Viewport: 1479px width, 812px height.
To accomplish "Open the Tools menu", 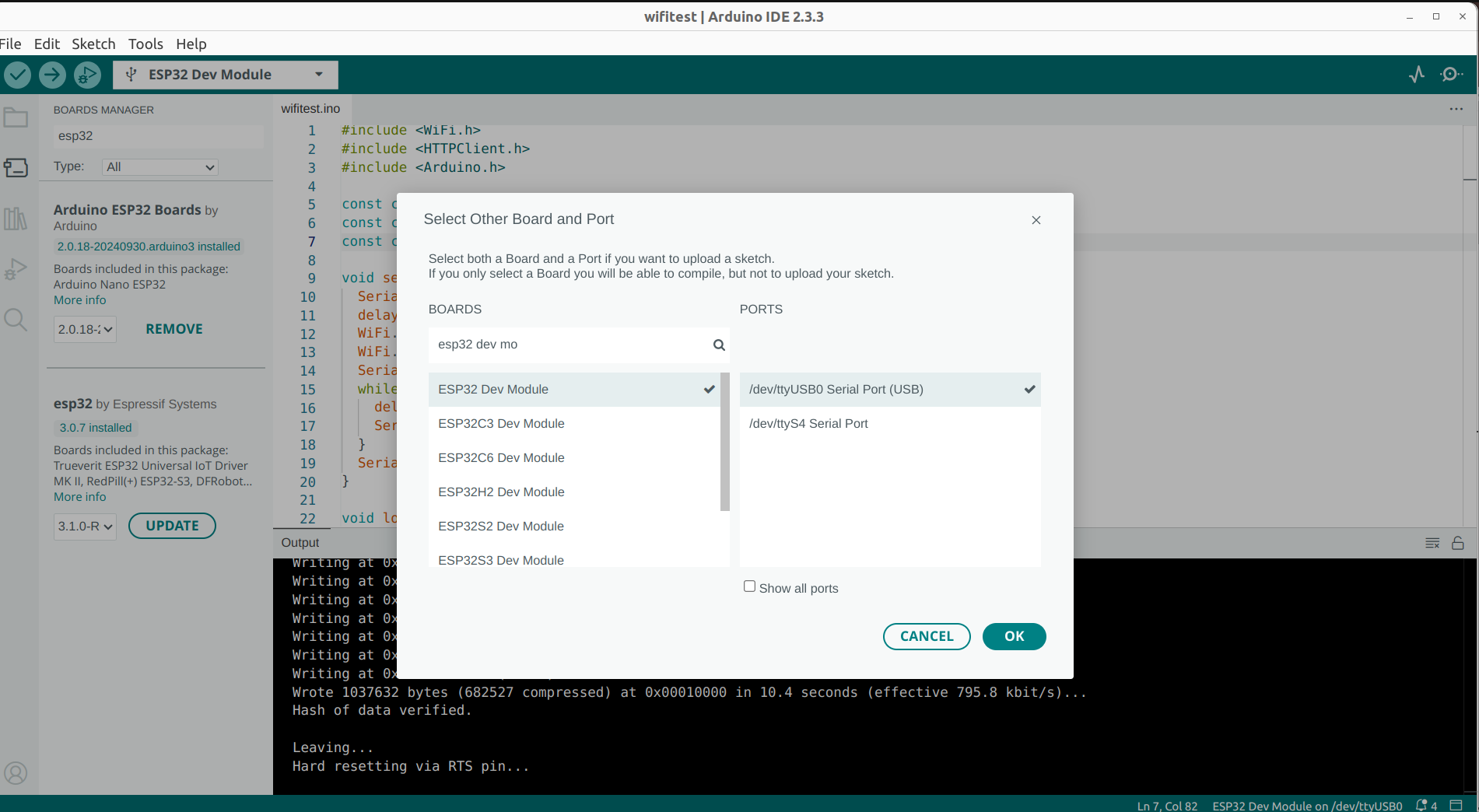I will tap(145, 44).
